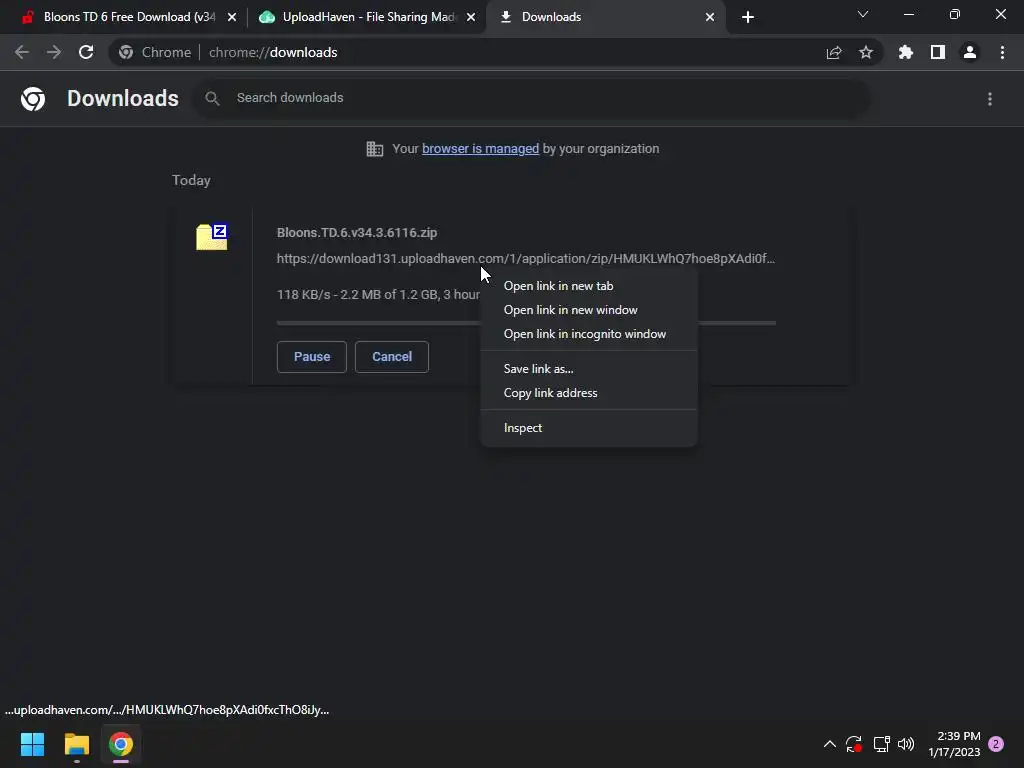Click the sync update tray icon
The image size is (1024, 768).
[854, 744]
